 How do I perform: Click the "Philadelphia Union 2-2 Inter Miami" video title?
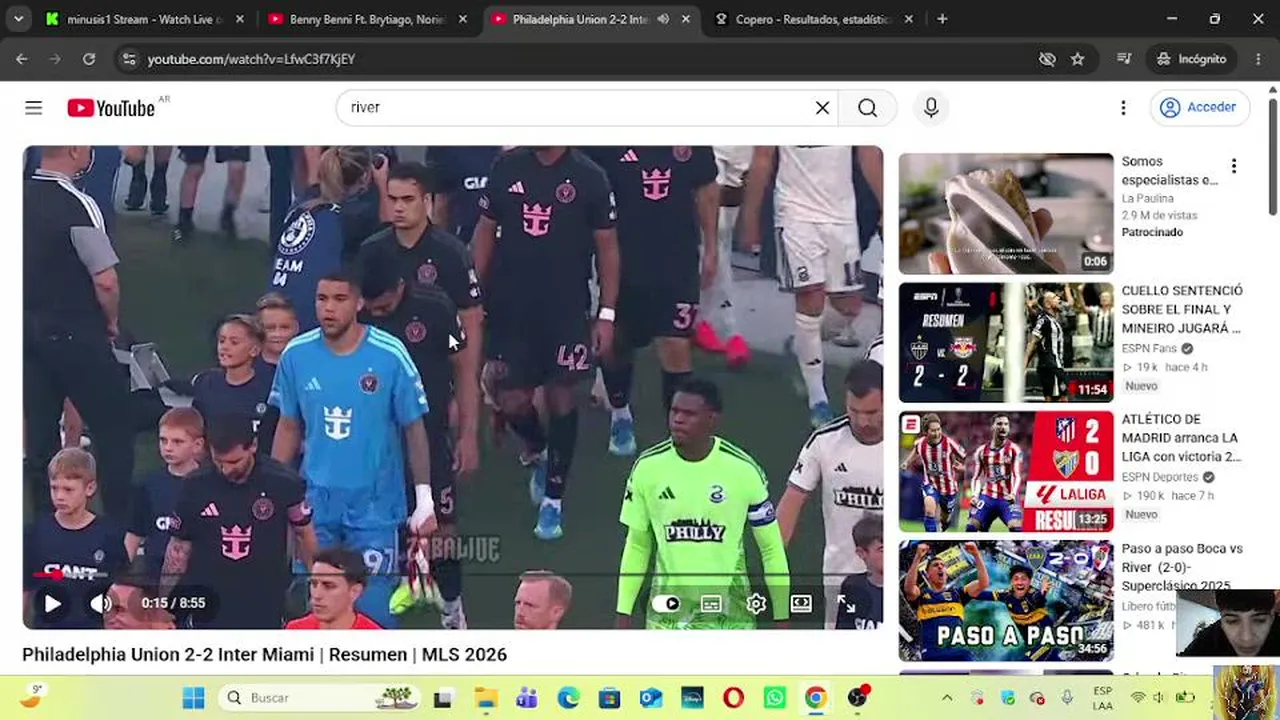(x=265, y=655)
